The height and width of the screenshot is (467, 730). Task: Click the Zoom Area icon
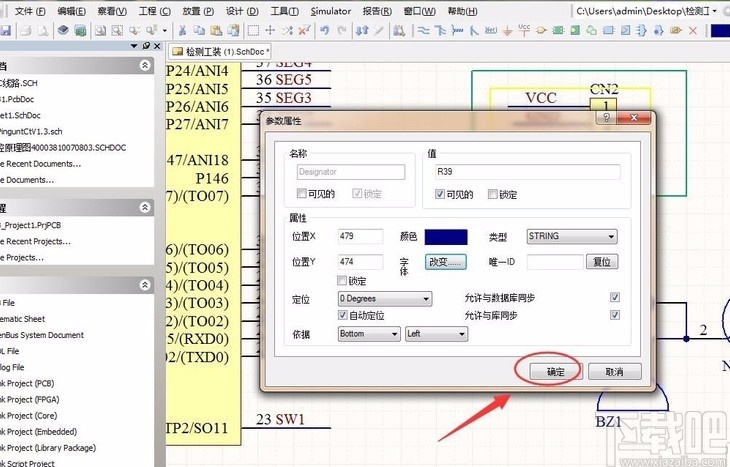117,31
